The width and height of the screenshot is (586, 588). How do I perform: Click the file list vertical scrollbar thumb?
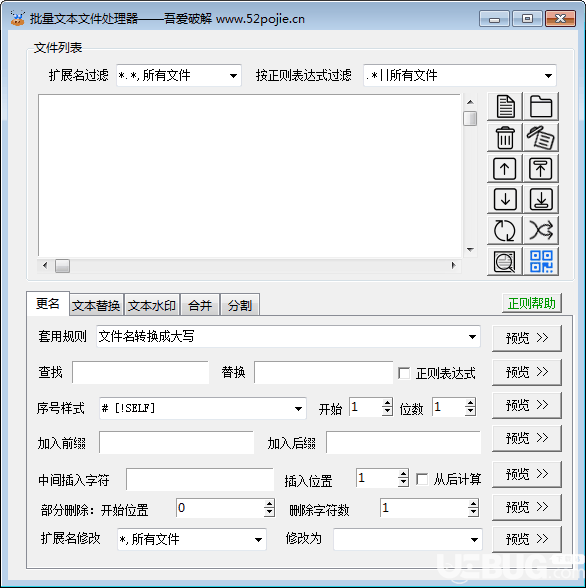(470, 118)
